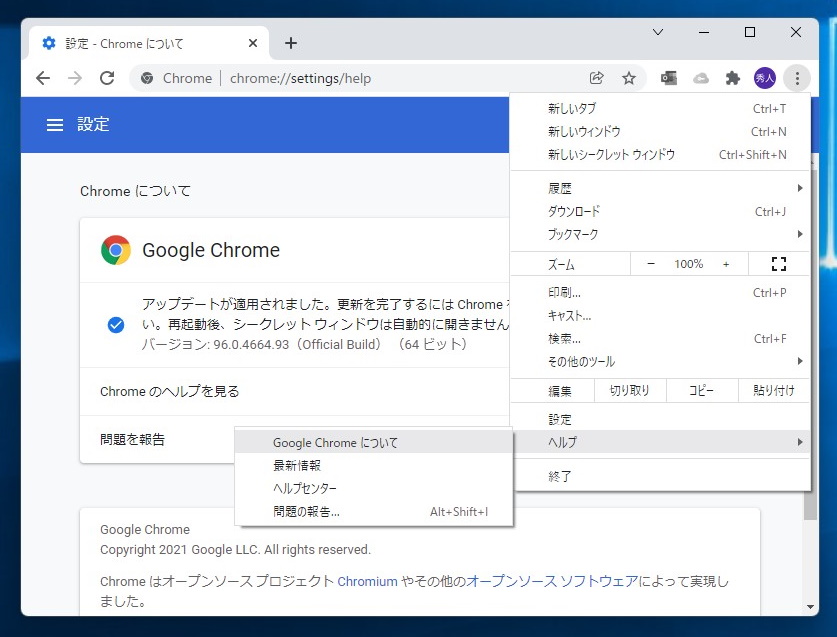
Task: Enter fullscreen via the icon in zoom row
Action: point(779,263)
